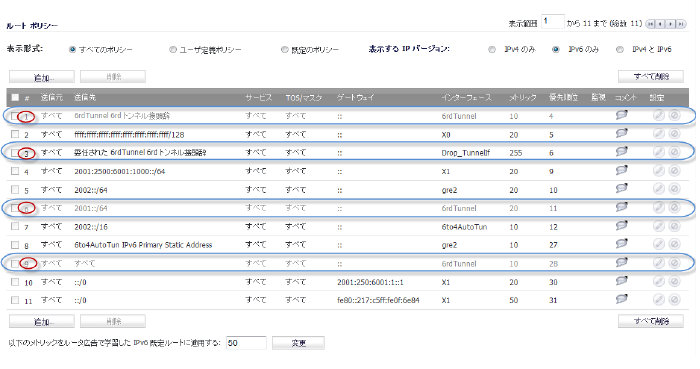The width and height of the screenshot is (700, 369).
Task: Click delete icon for route 5
Action: pos(675,189)
